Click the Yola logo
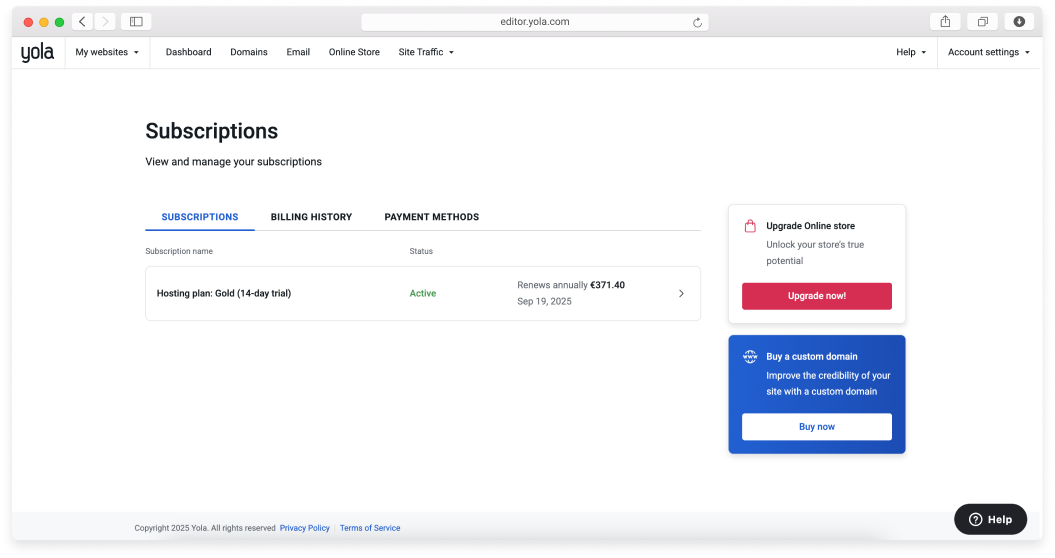1055x558 pixels. pos(37,52)
